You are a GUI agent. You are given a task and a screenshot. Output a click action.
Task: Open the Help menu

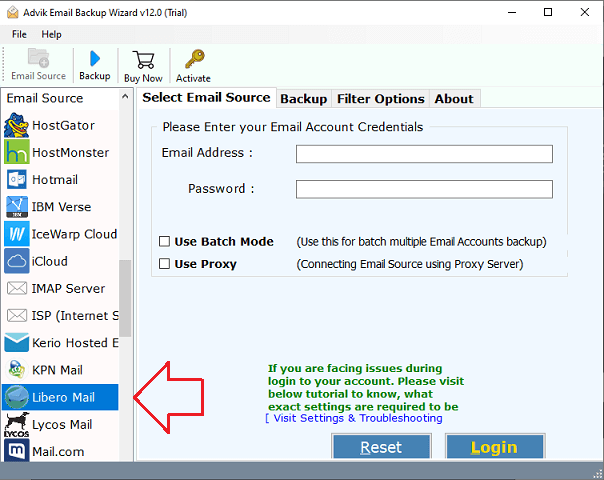(x=51, y=34)
